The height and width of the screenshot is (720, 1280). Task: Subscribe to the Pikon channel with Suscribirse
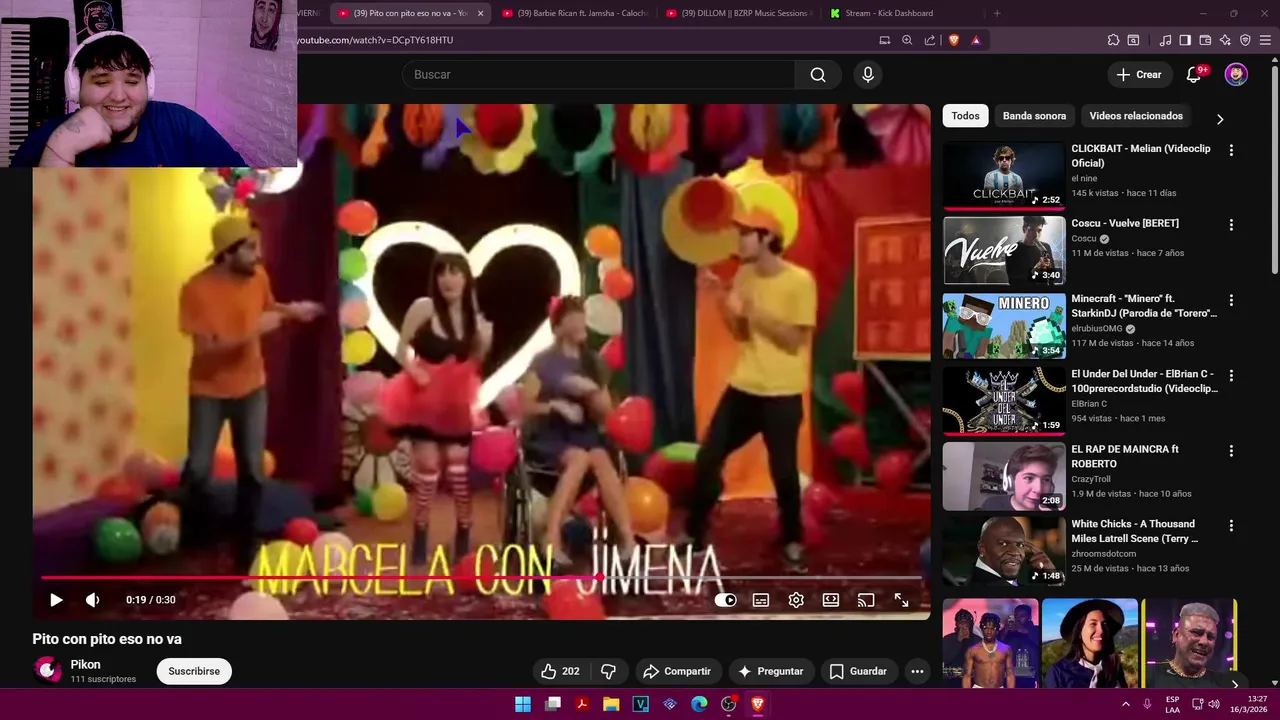[x=194, y=671]
